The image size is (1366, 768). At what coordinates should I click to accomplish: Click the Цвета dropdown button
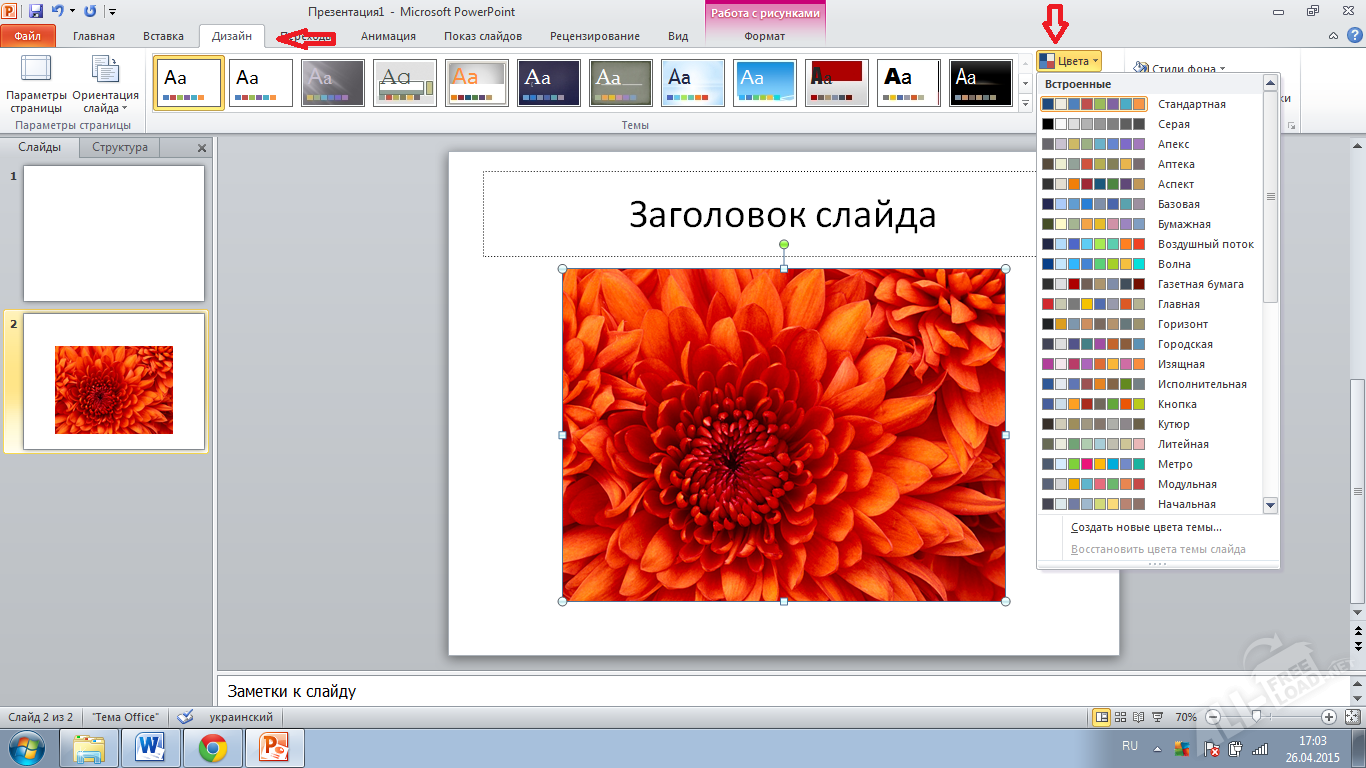pos(1069,61)
